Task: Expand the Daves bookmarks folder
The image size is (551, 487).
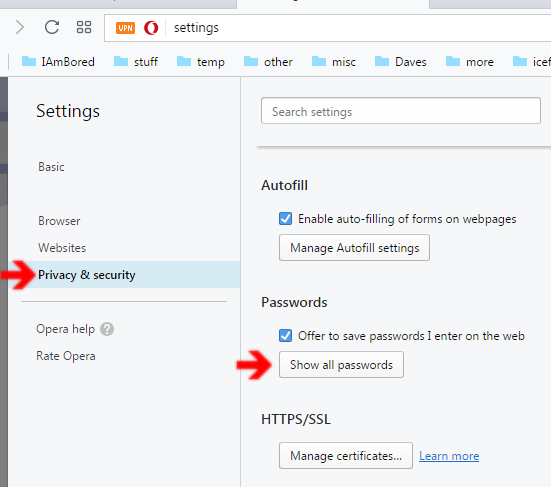Action: [401, 62]
